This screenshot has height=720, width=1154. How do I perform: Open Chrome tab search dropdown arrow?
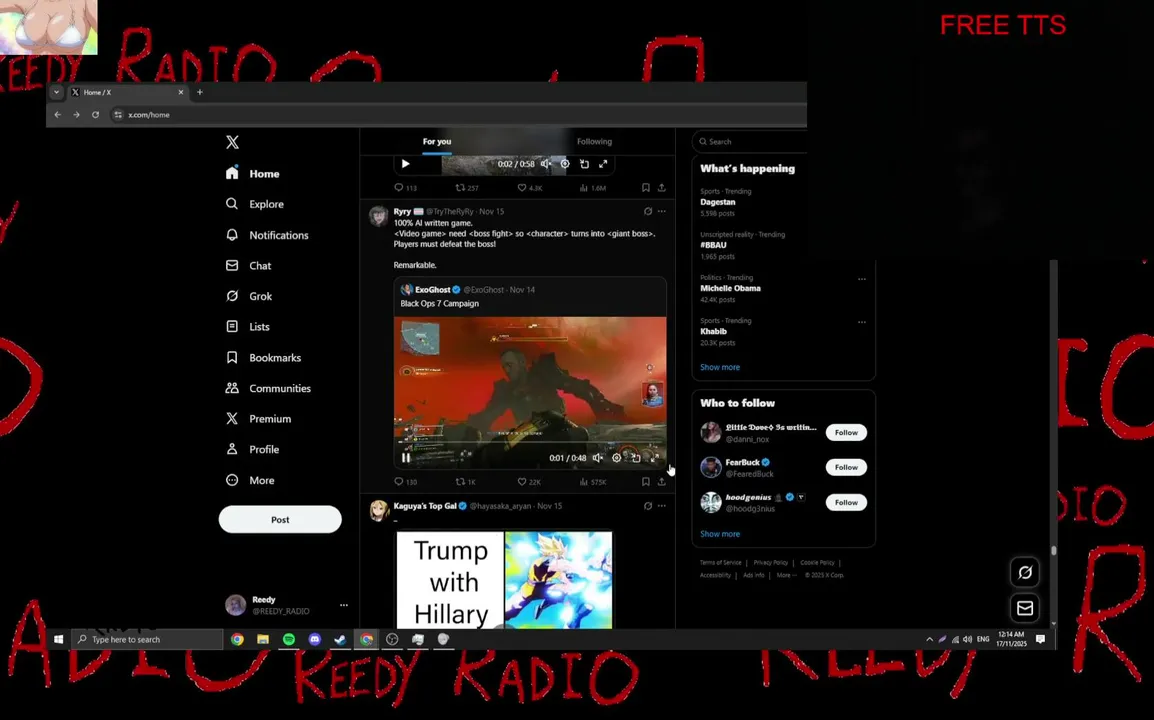[56, 92]
